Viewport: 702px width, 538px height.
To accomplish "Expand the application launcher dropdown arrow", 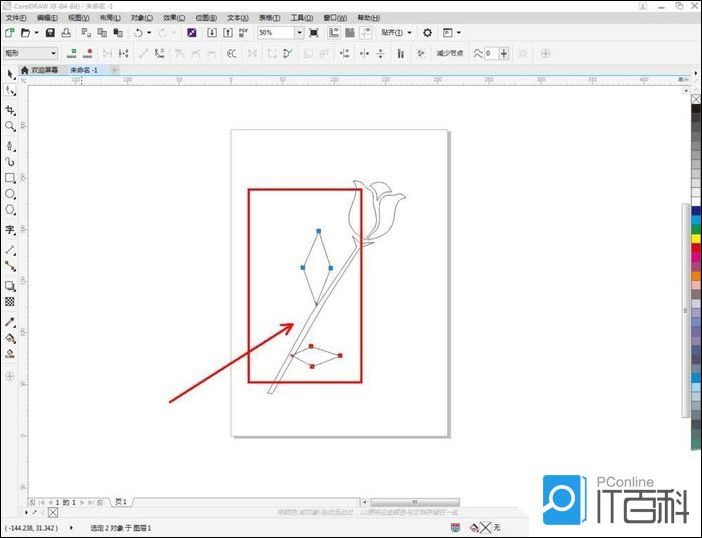I will 458,33.
